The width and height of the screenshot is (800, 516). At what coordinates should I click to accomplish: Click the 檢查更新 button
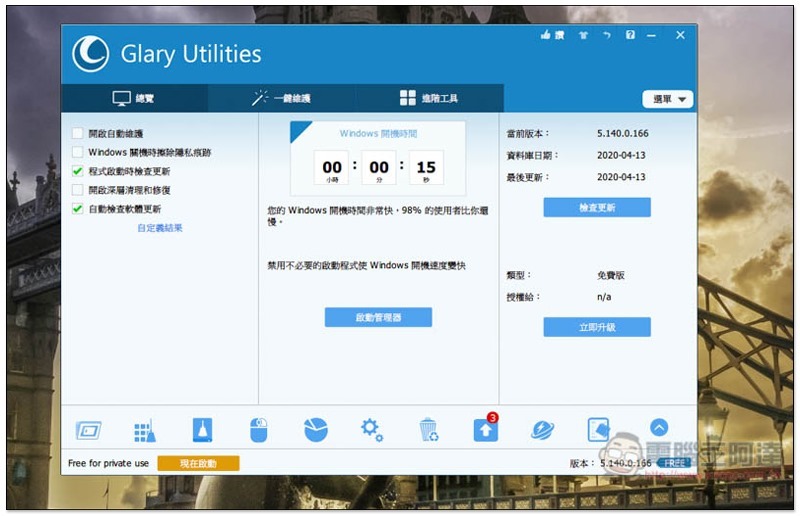pyautogui.click(x=597, y=207)
